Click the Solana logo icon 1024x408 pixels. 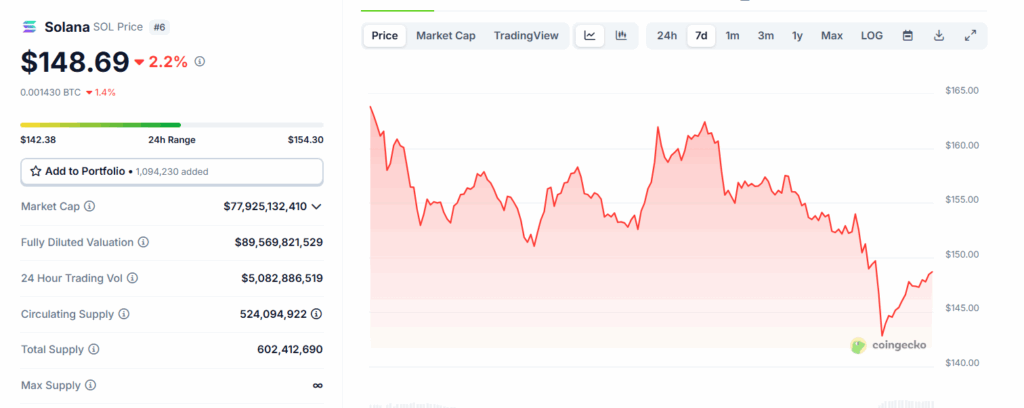(x=29, y=27)
